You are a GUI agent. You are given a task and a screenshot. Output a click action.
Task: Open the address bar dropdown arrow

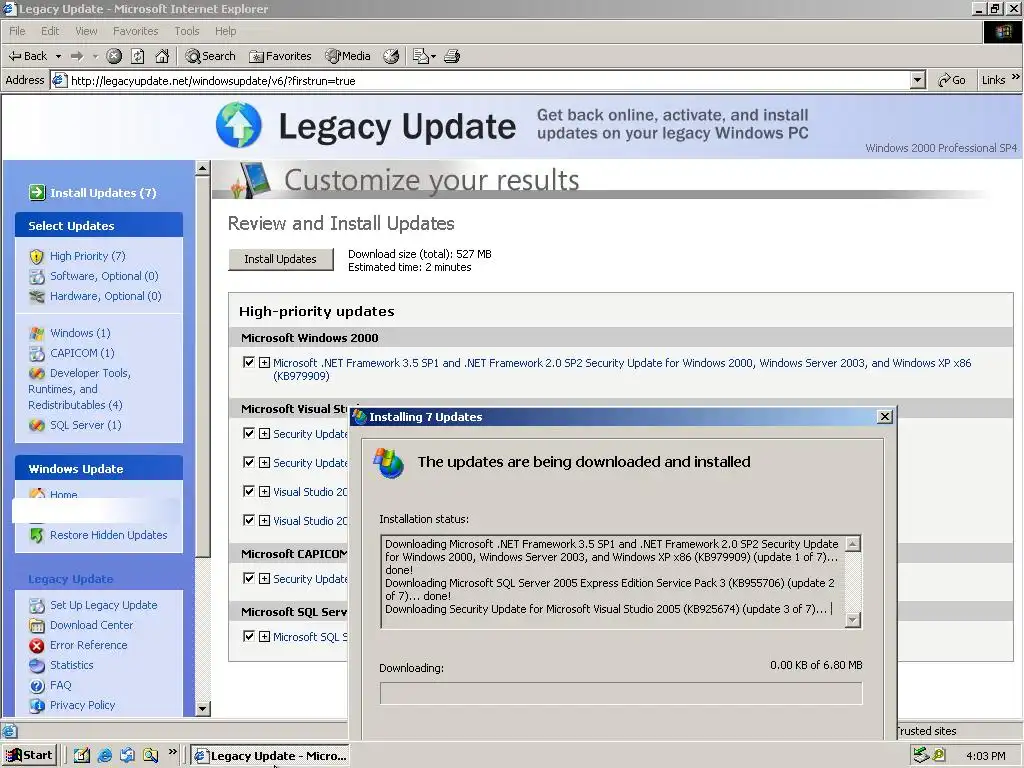[x=918, y=80]
